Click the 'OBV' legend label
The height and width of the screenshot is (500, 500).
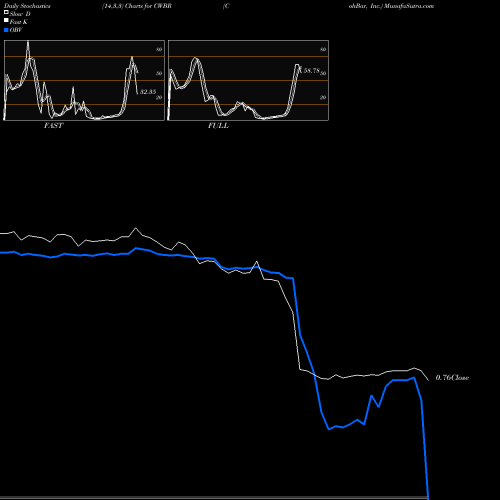pos(16,30)
